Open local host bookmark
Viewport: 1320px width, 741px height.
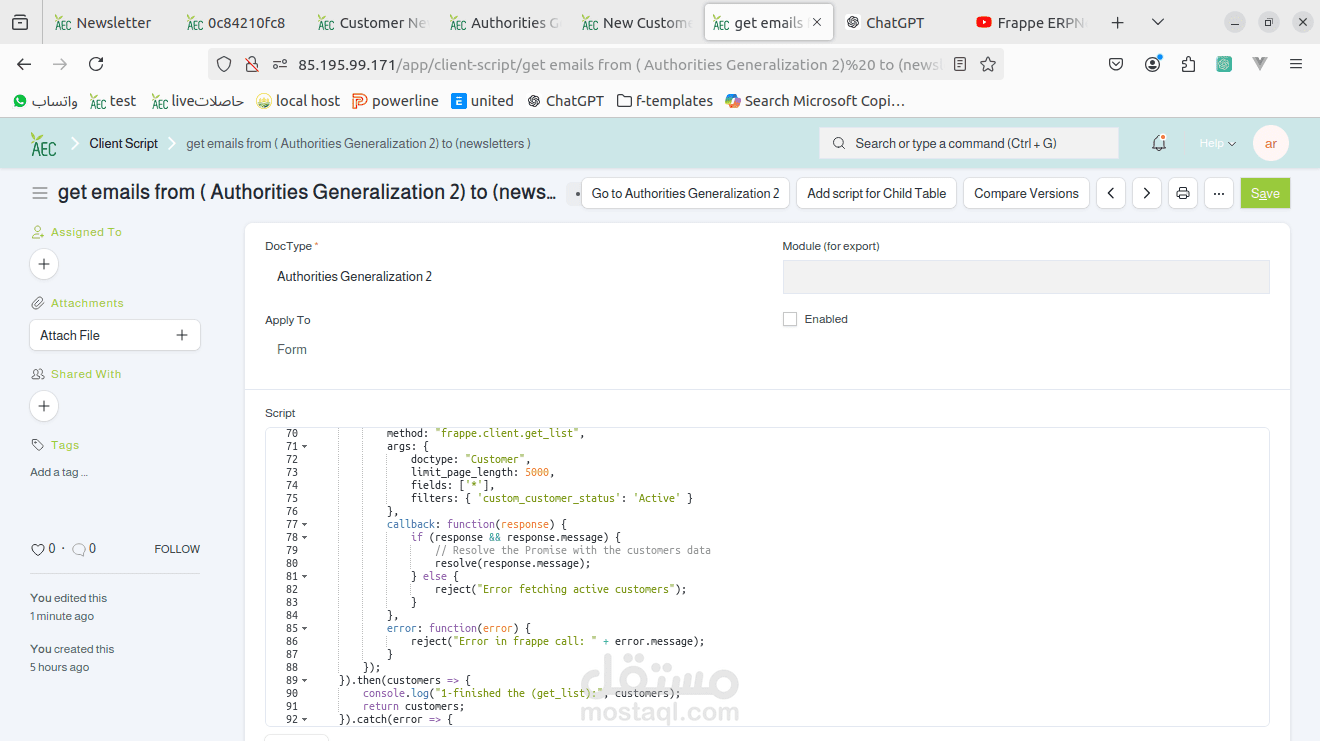click(x=298, y=101)
